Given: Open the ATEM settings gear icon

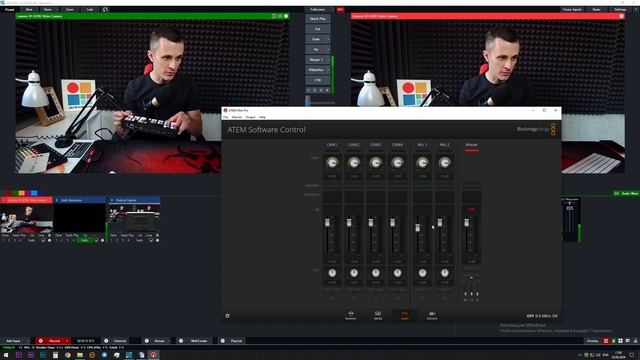Looking at the screenshot, I should point(227,316).
